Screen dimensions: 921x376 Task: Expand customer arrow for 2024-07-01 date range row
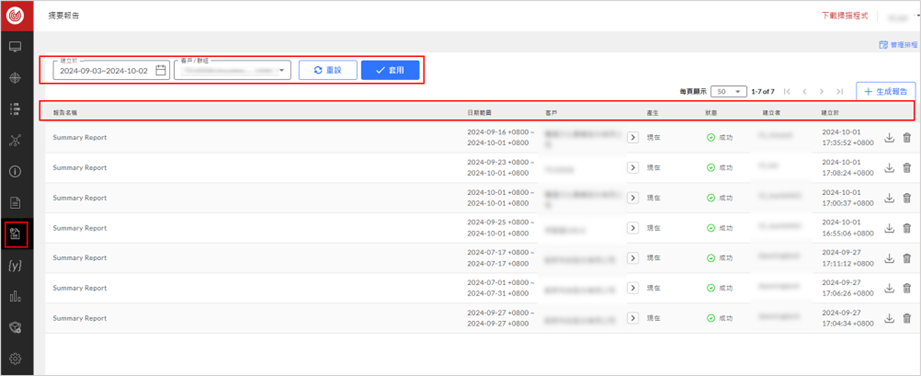pos(633,288)
